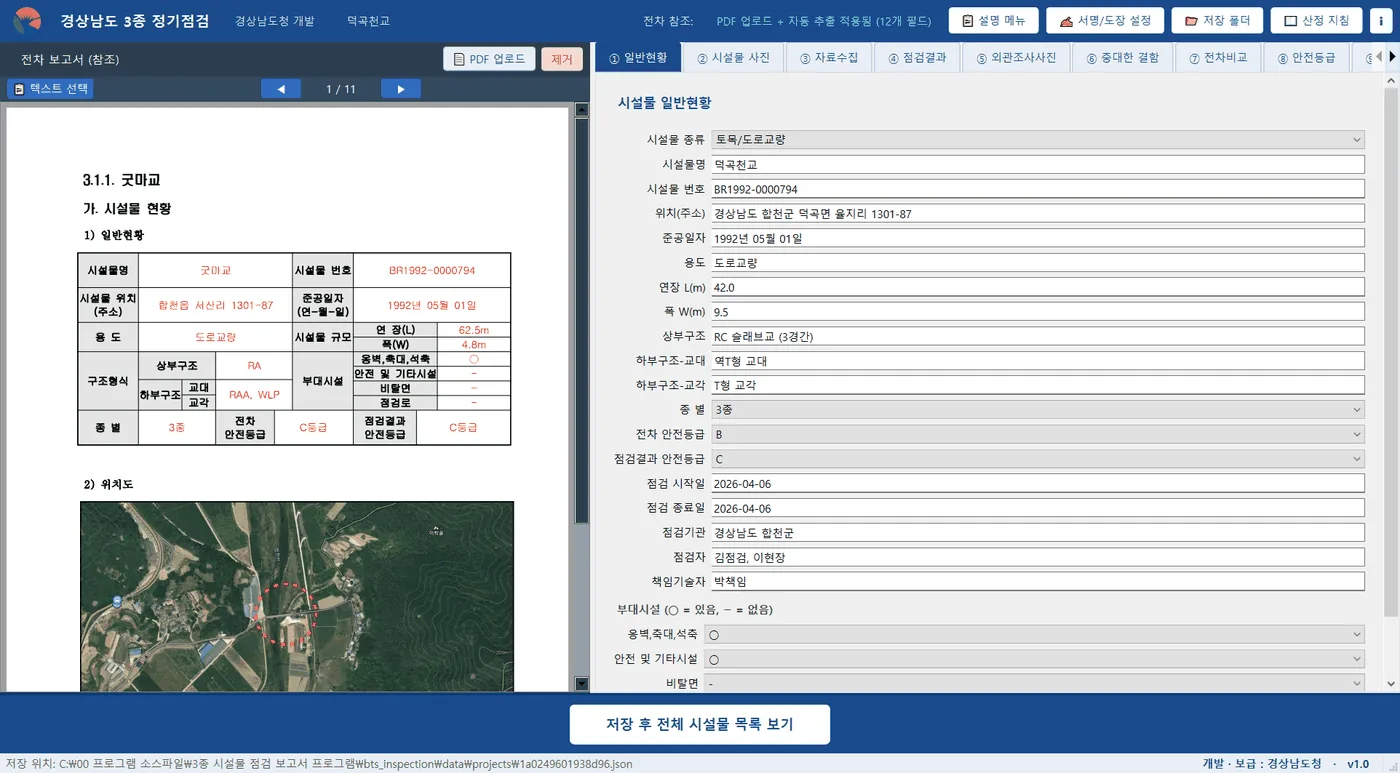Click the "1 / 11" page indicator

tap(341, 89)
